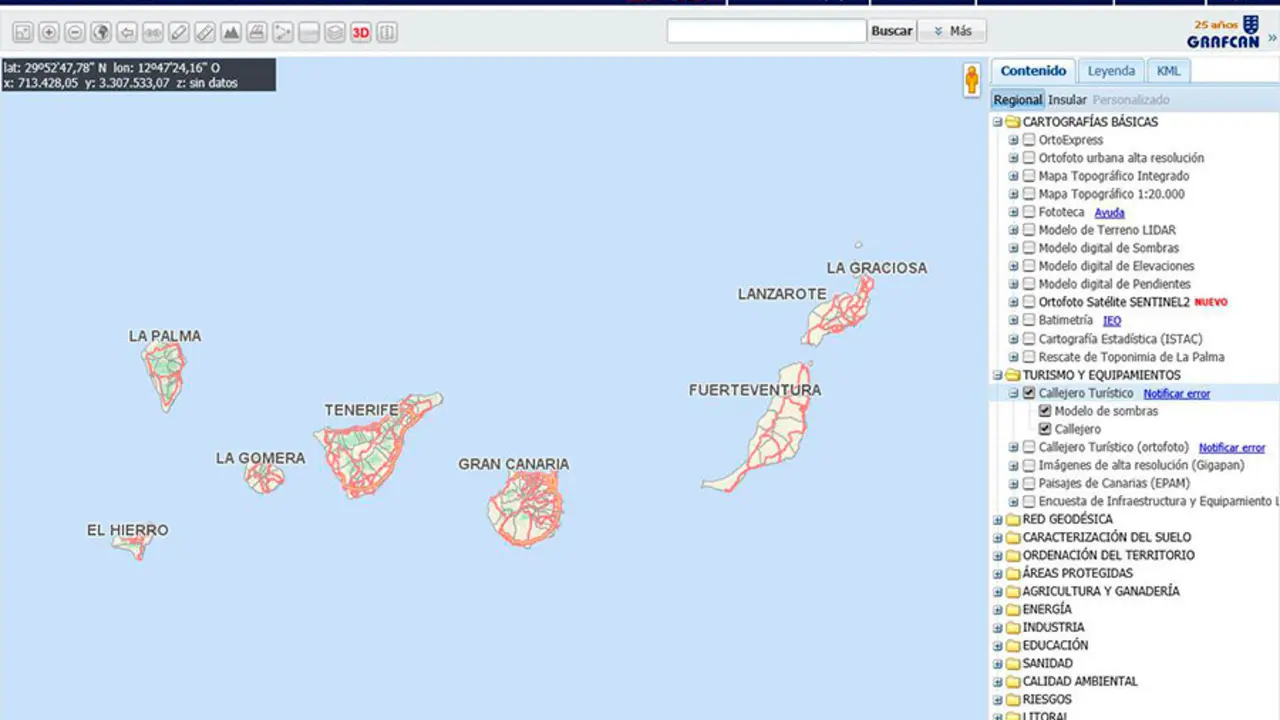1280x720 pixels.
Task: Uncheck Modelo de sombras sublayer
Action: pyautogui.click(x=1045, y=411)
